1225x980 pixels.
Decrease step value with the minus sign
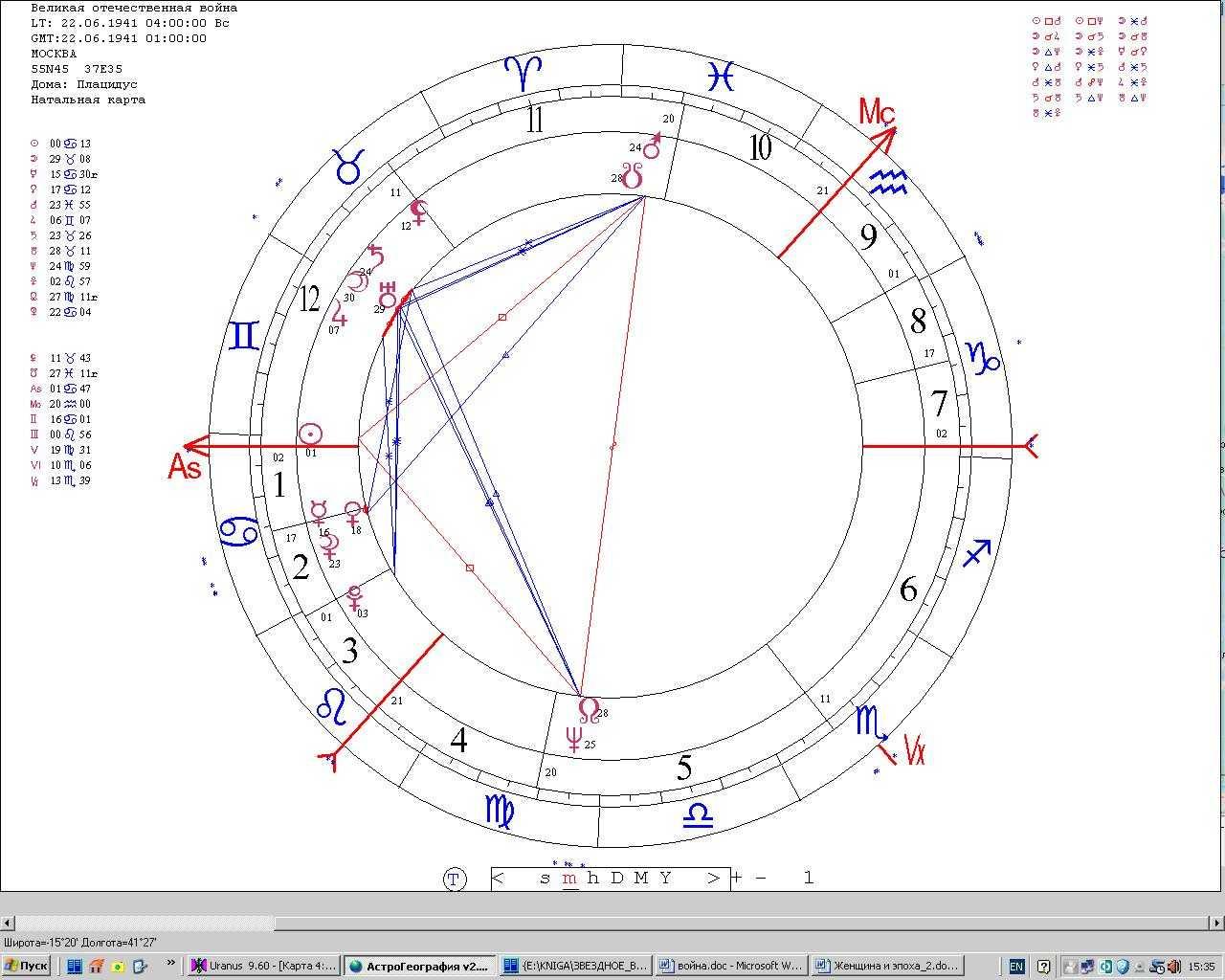tap(761, 879)
